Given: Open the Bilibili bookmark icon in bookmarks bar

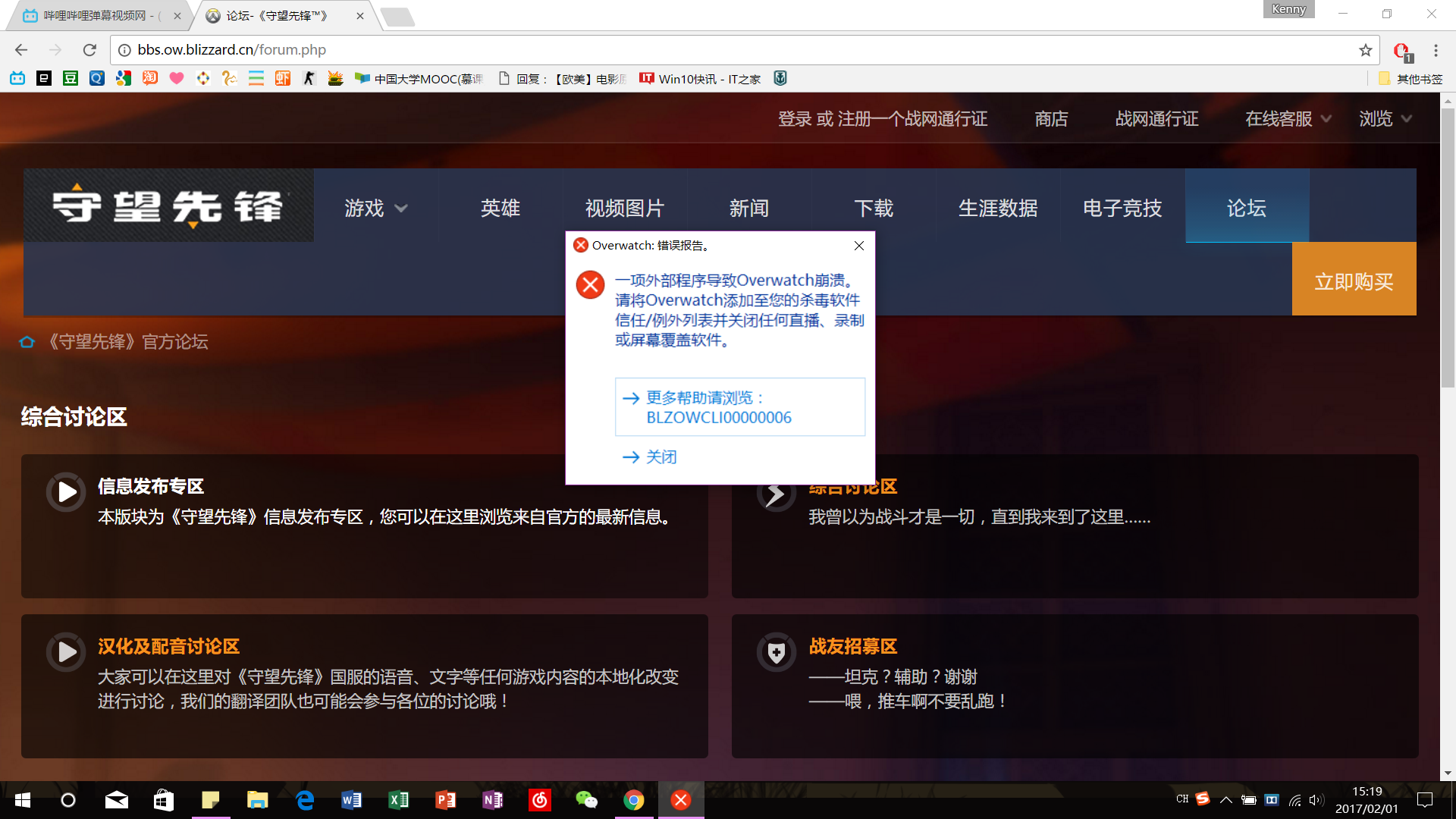Looking at the screenshot, I should [x=17, y=78].
